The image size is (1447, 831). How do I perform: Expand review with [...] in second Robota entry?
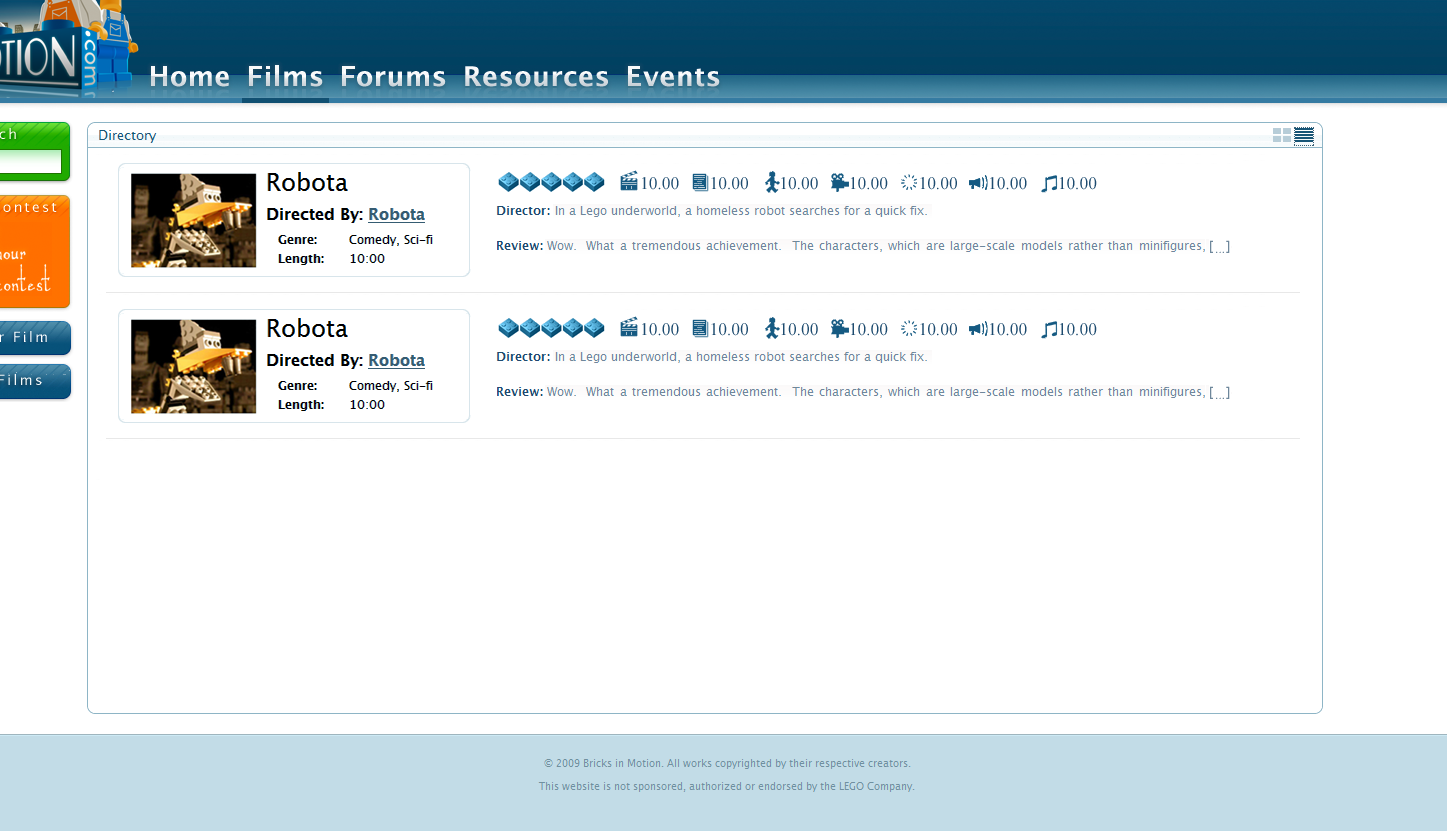pyautogui.click(x=1220, y=392)
